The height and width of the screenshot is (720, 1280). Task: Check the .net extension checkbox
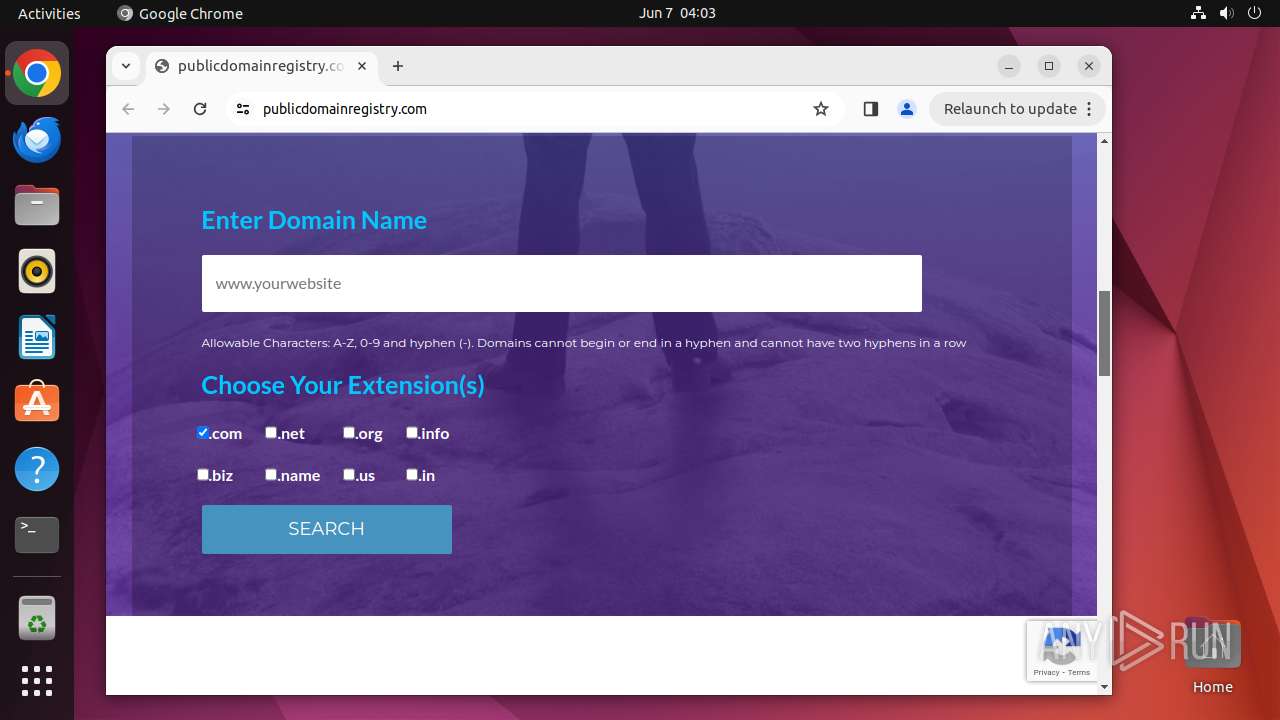271,432
